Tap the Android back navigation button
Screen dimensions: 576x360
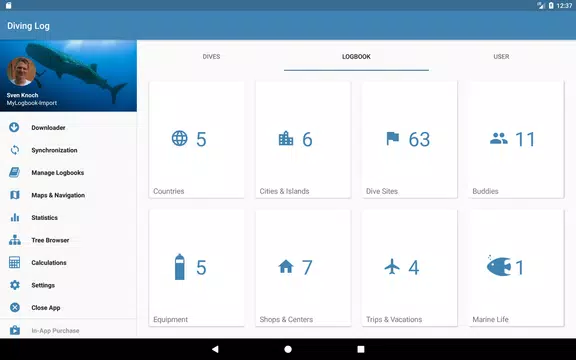(x=215, y=349)
